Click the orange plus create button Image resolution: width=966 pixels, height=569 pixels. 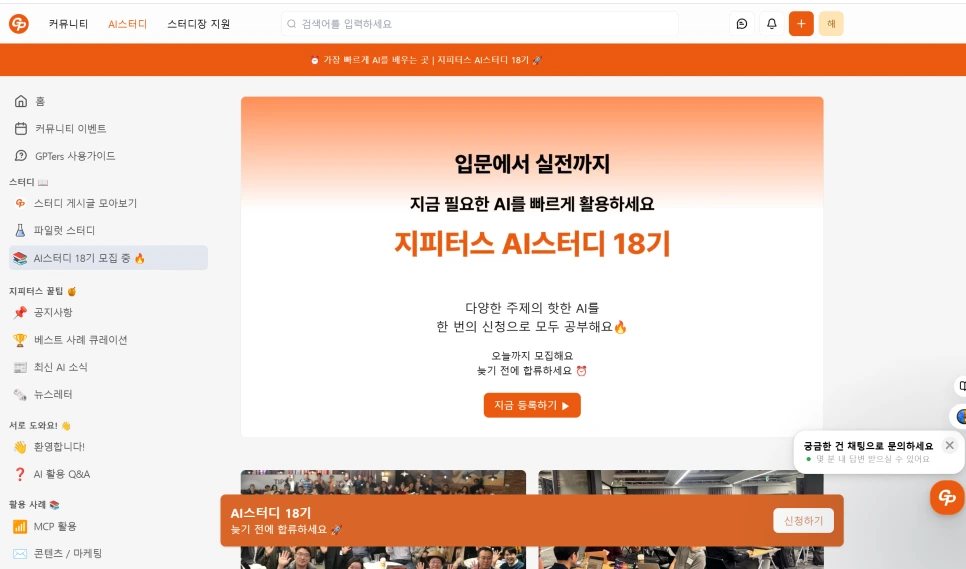point(801,24)
